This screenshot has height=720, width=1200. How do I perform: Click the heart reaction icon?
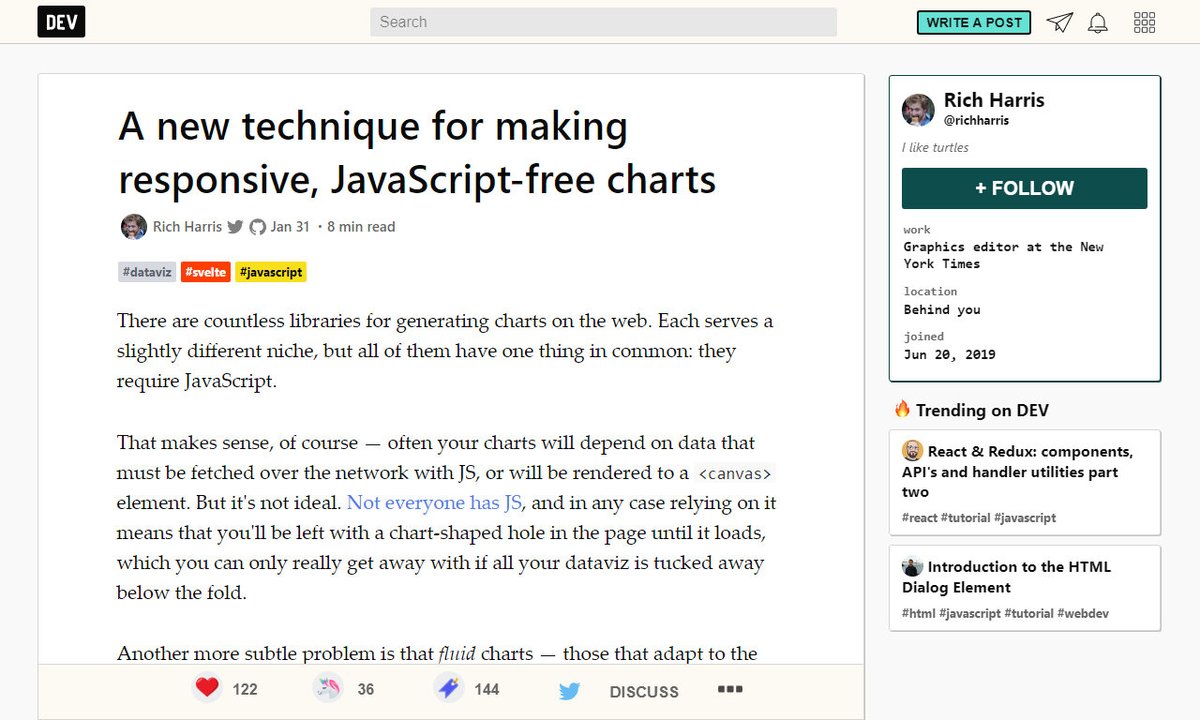tap(207, 688)
